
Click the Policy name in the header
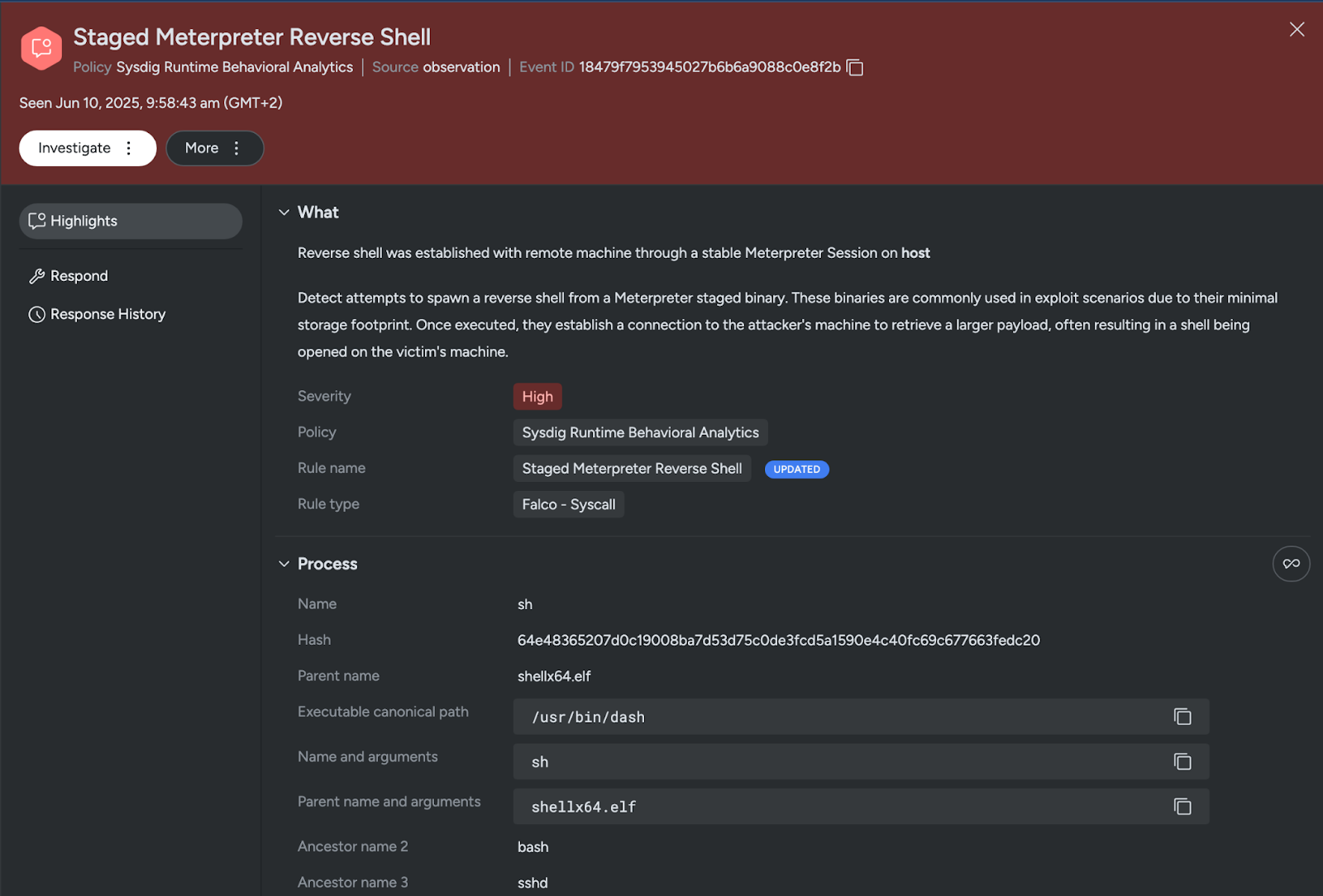click(235, 67)
